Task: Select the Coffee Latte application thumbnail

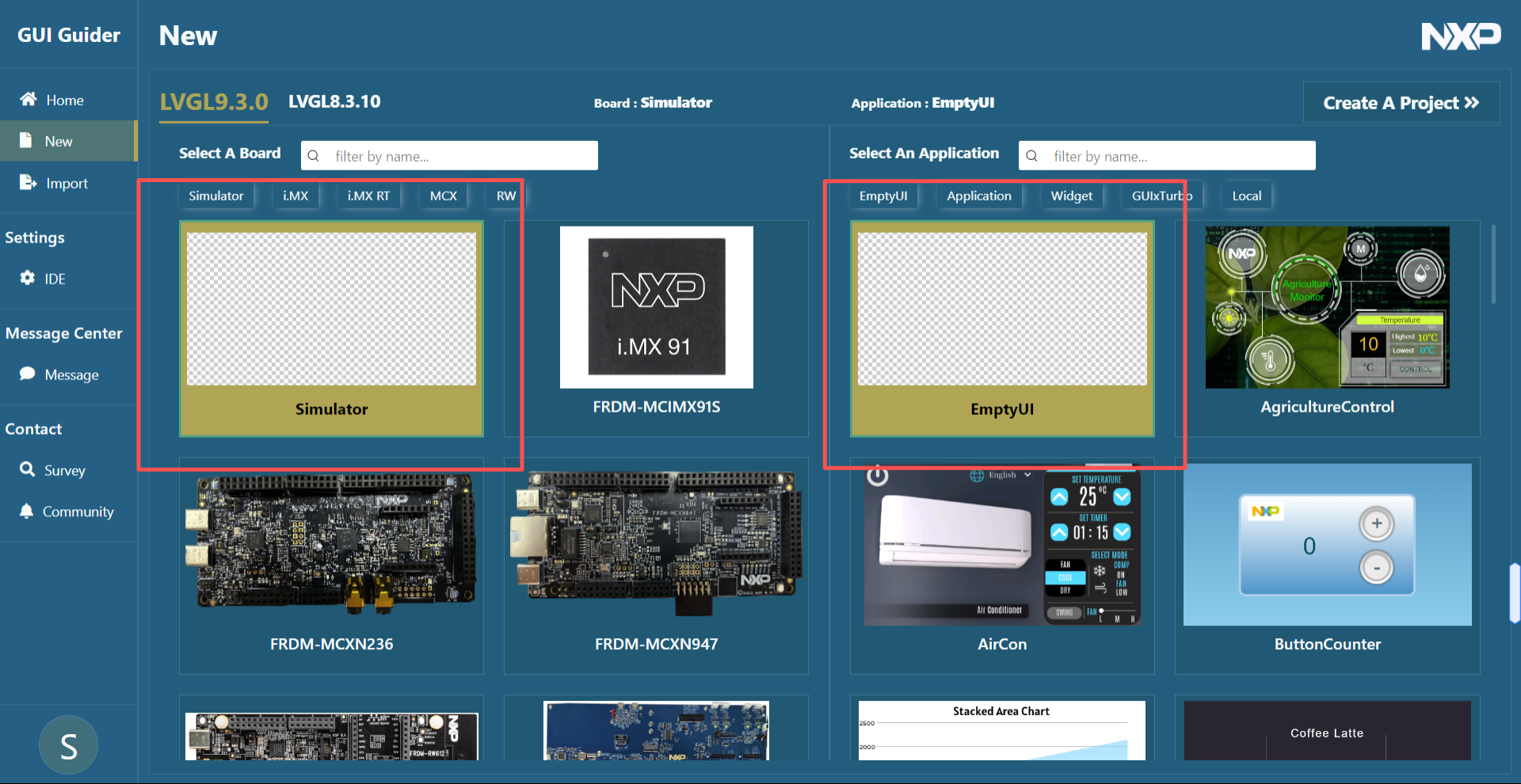Action: (x=1327, y=730)
